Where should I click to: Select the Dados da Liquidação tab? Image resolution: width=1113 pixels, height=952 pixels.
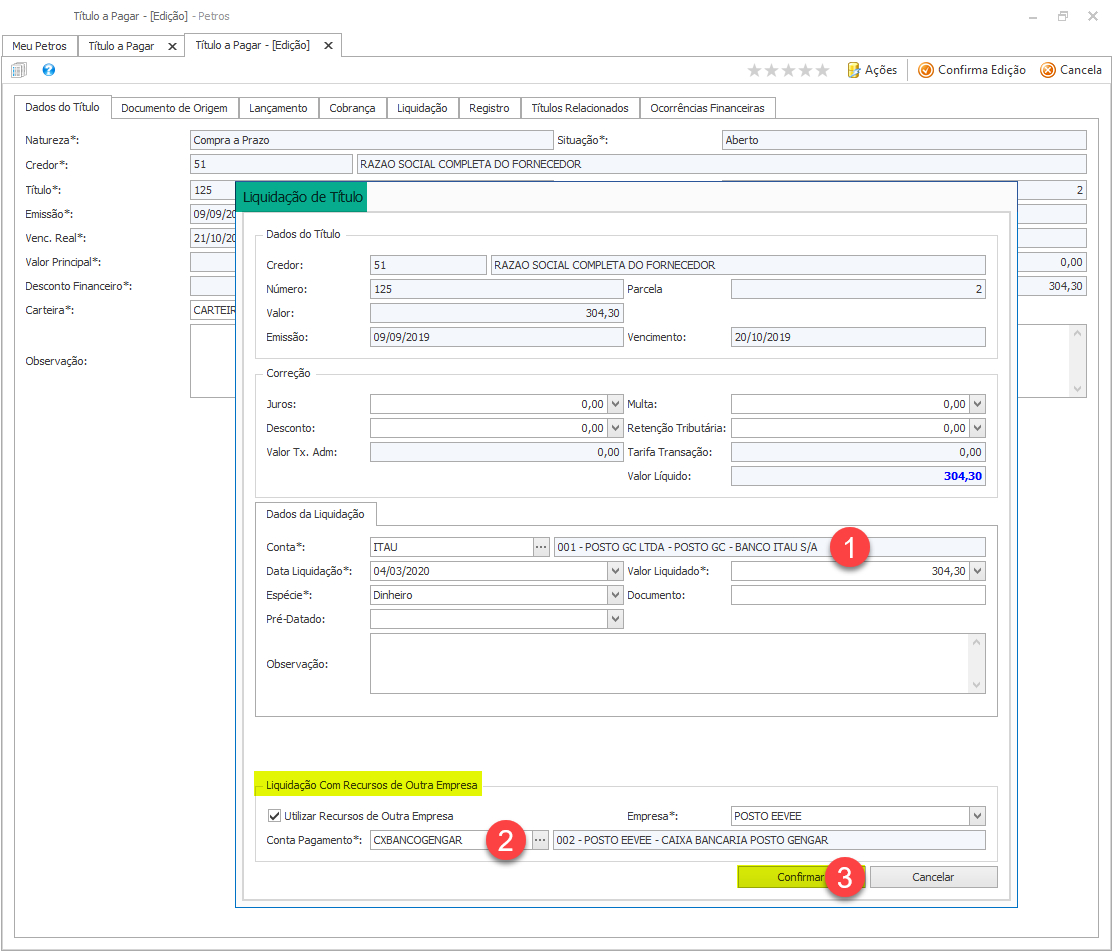click(x=315, y=514)
